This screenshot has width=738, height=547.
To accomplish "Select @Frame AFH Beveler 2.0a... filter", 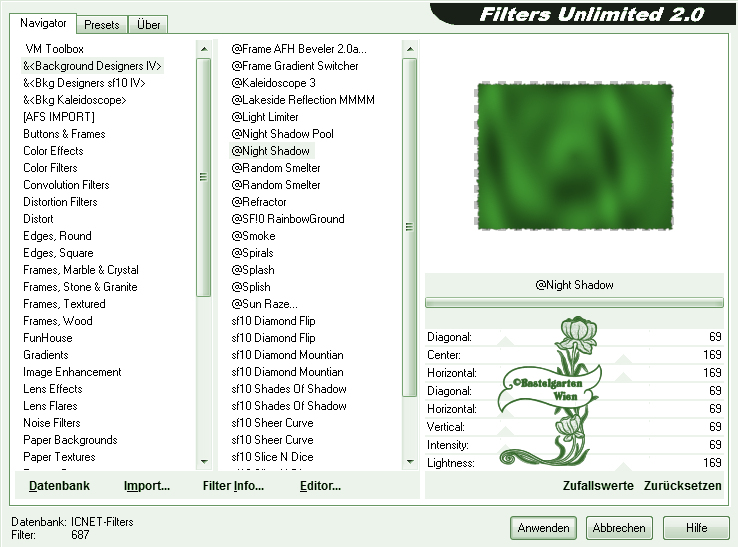I will click(x=299, y=49).
